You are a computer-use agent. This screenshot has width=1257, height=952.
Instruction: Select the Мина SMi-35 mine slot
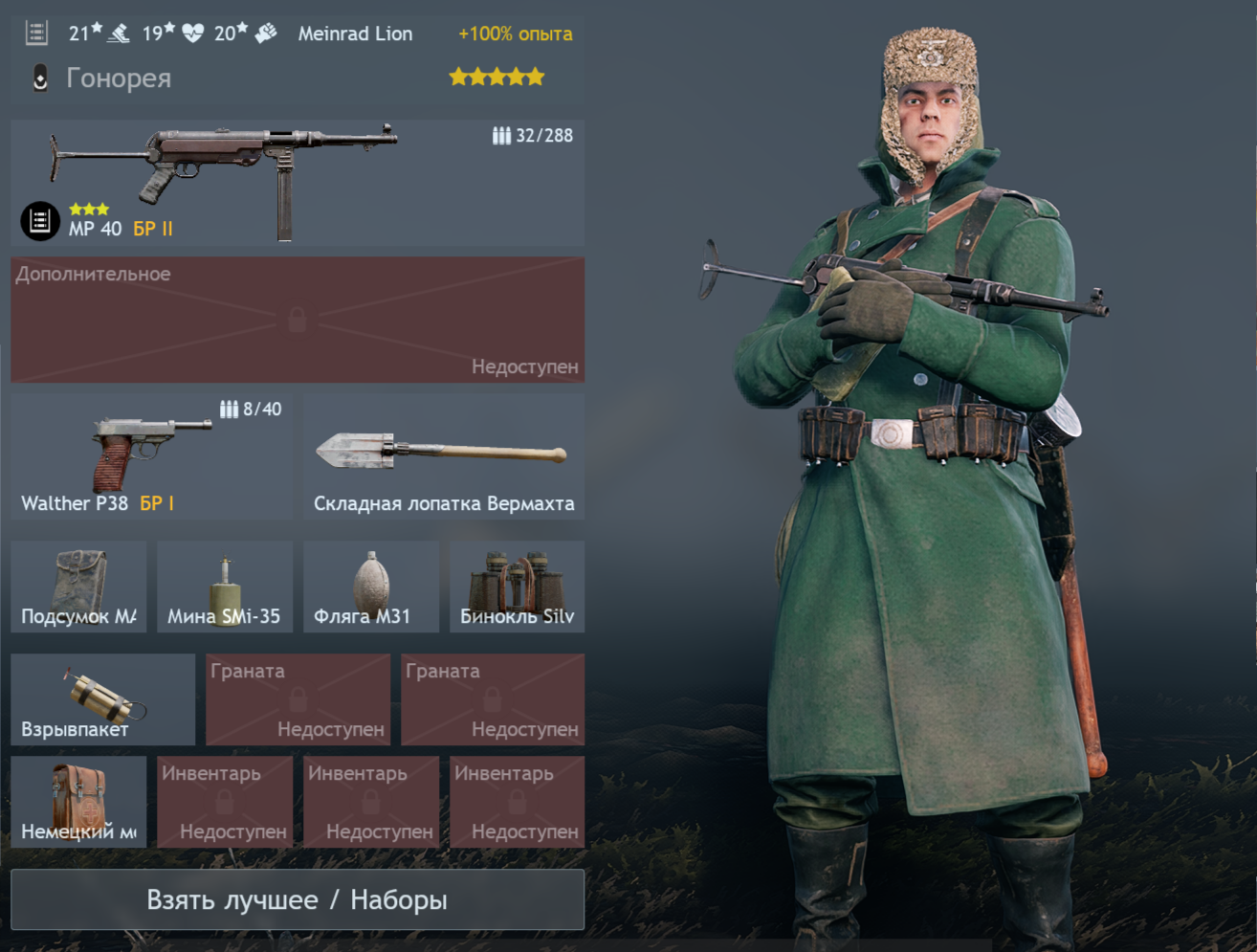pyautogui.click(x=225, y=587)
